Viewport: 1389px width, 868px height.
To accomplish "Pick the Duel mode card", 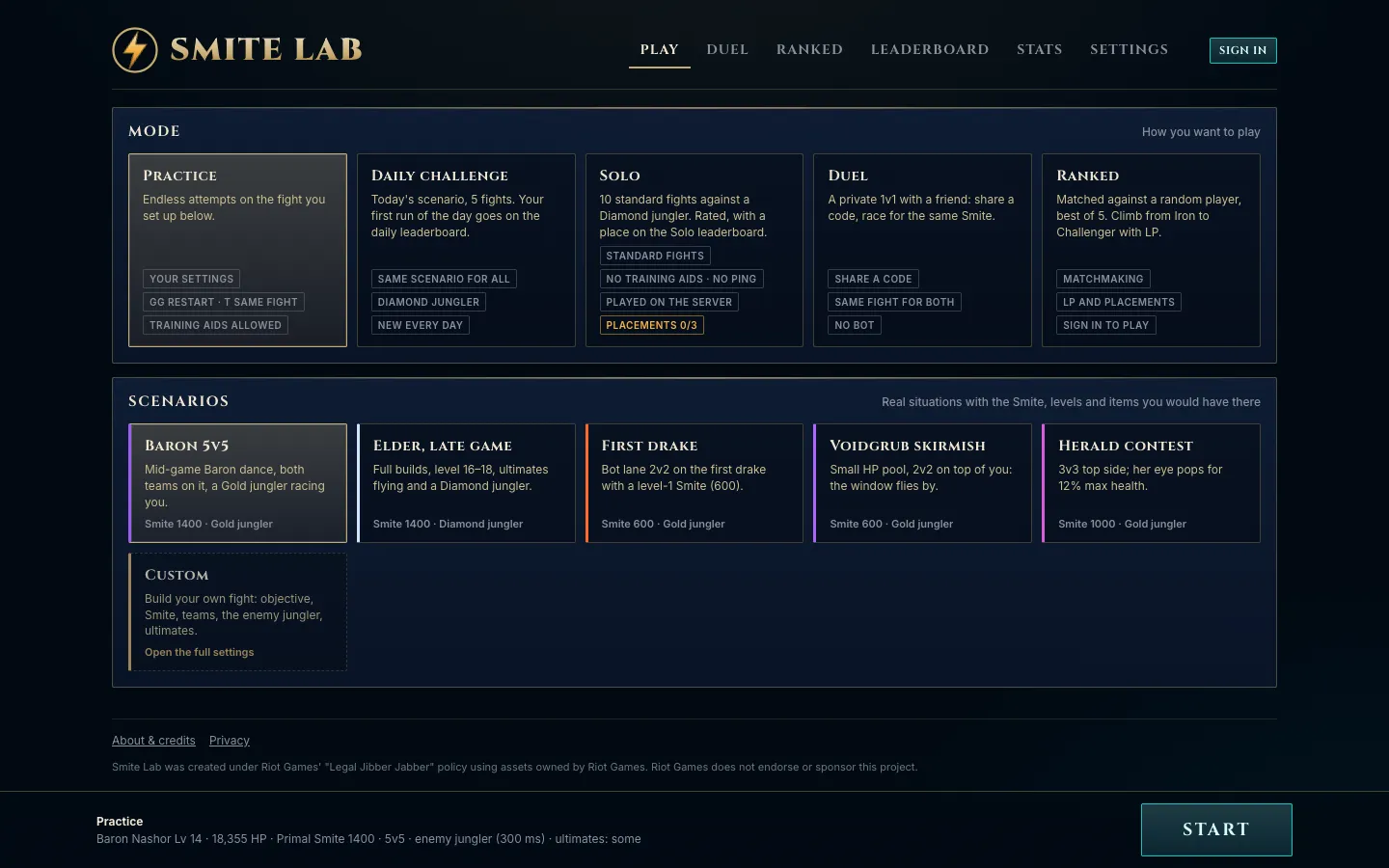I will coord(922,250).
